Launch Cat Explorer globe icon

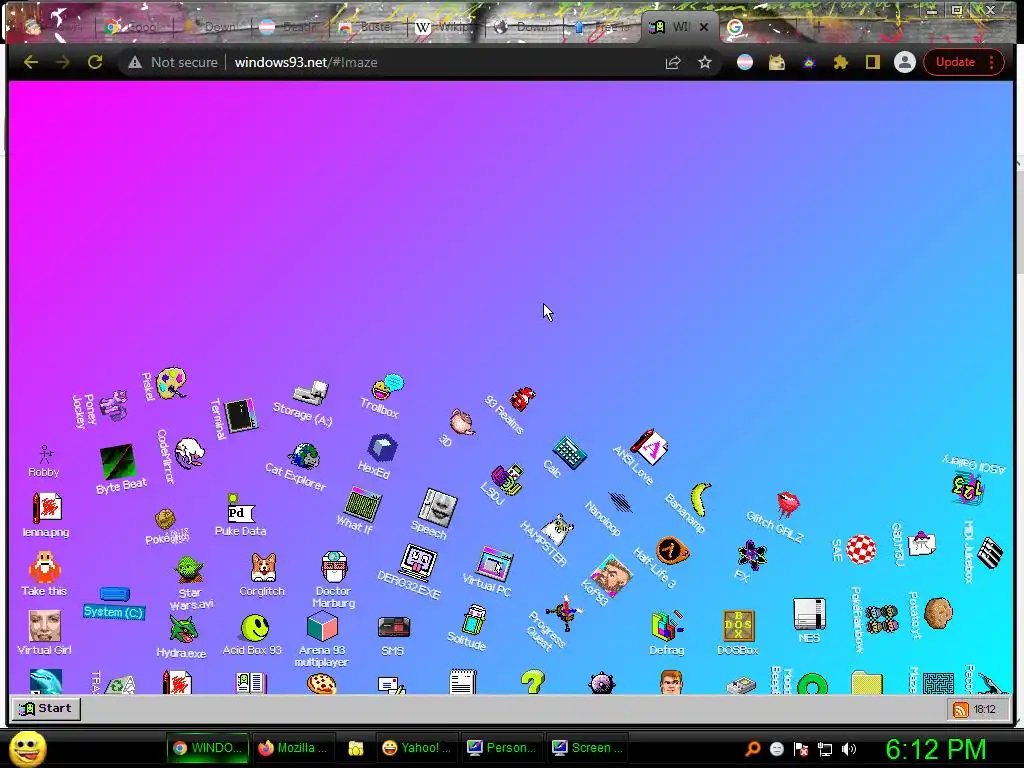pyautogui.click(x=304, y=456)
